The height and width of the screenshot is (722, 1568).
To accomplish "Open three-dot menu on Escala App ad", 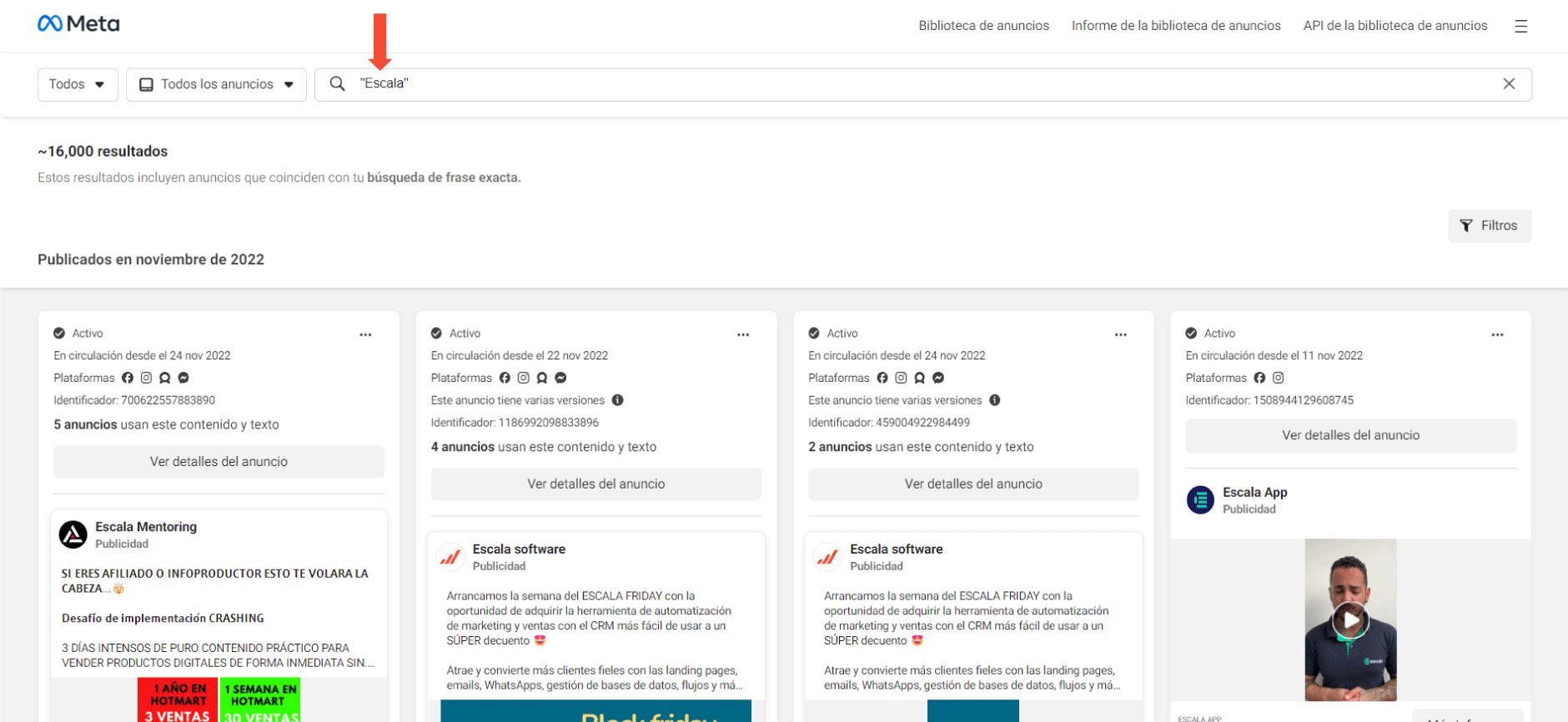I will tap(1498, 334).
